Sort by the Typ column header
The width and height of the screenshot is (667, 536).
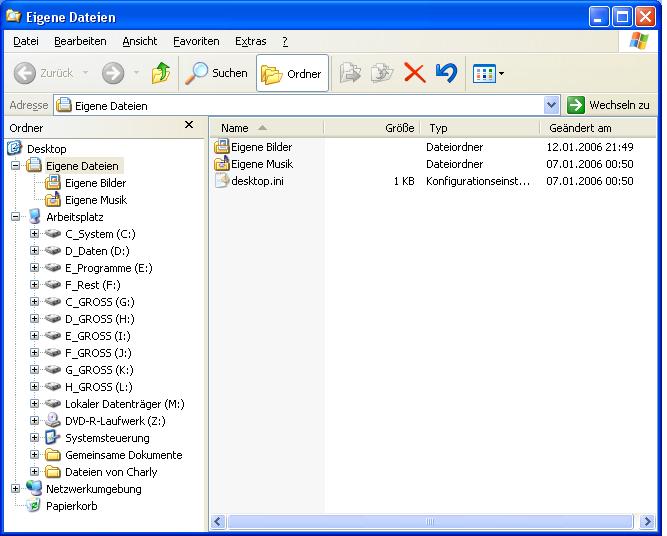pos(479,128)
